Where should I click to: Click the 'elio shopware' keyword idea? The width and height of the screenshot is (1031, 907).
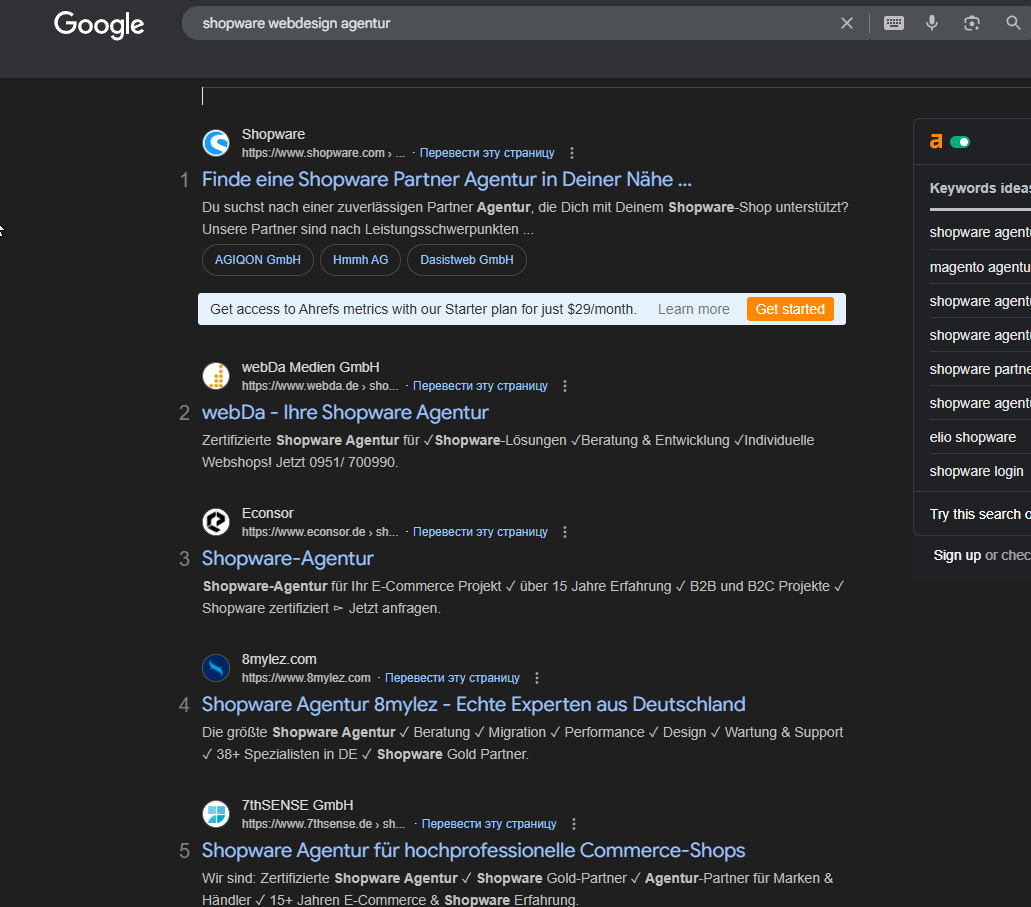tap(972, 437)
